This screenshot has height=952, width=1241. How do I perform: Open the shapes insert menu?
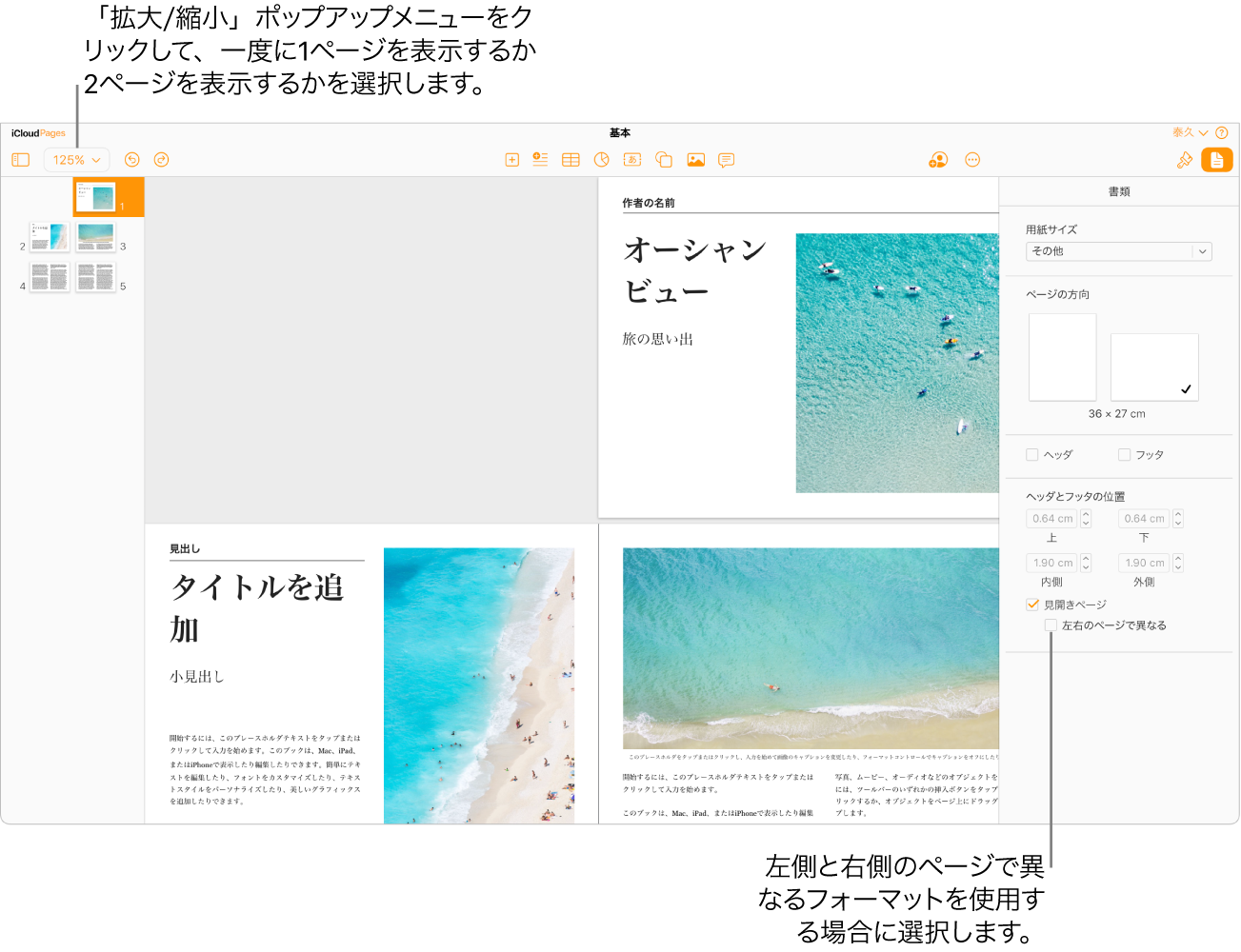click(664, 160)
